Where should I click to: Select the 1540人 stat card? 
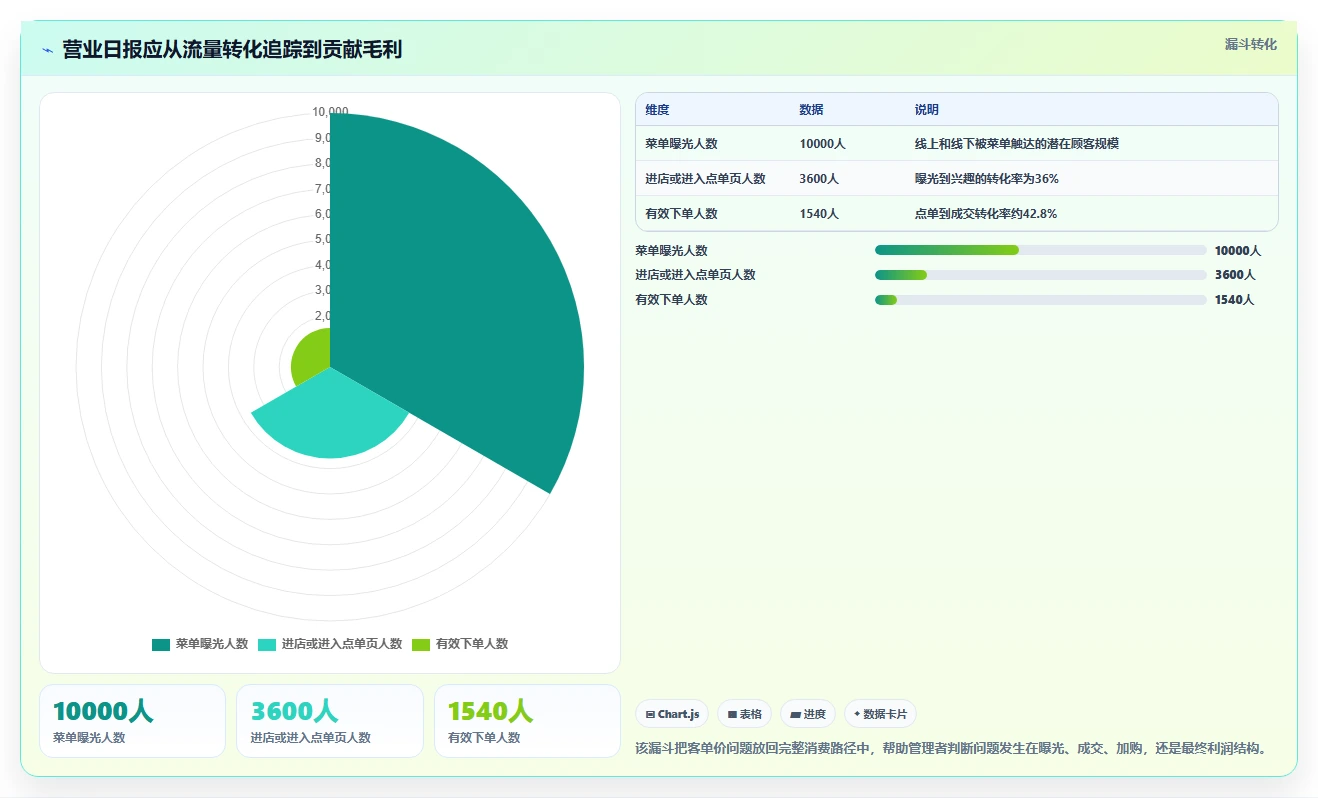527,721
